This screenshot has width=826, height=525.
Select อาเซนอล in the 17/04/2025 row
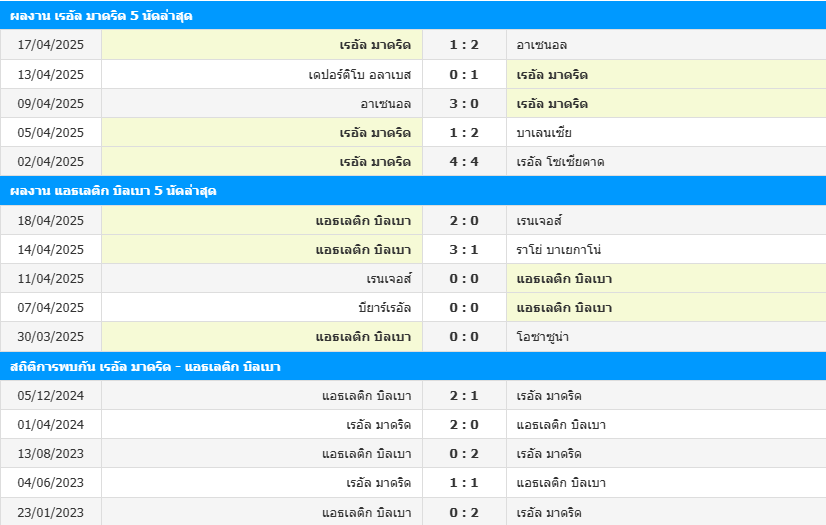point(542,45)
